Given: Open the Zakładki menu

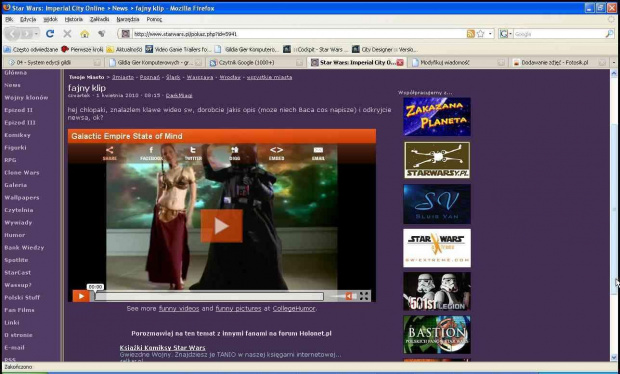Looking at the screenshot, I should [x=99, y=19].
